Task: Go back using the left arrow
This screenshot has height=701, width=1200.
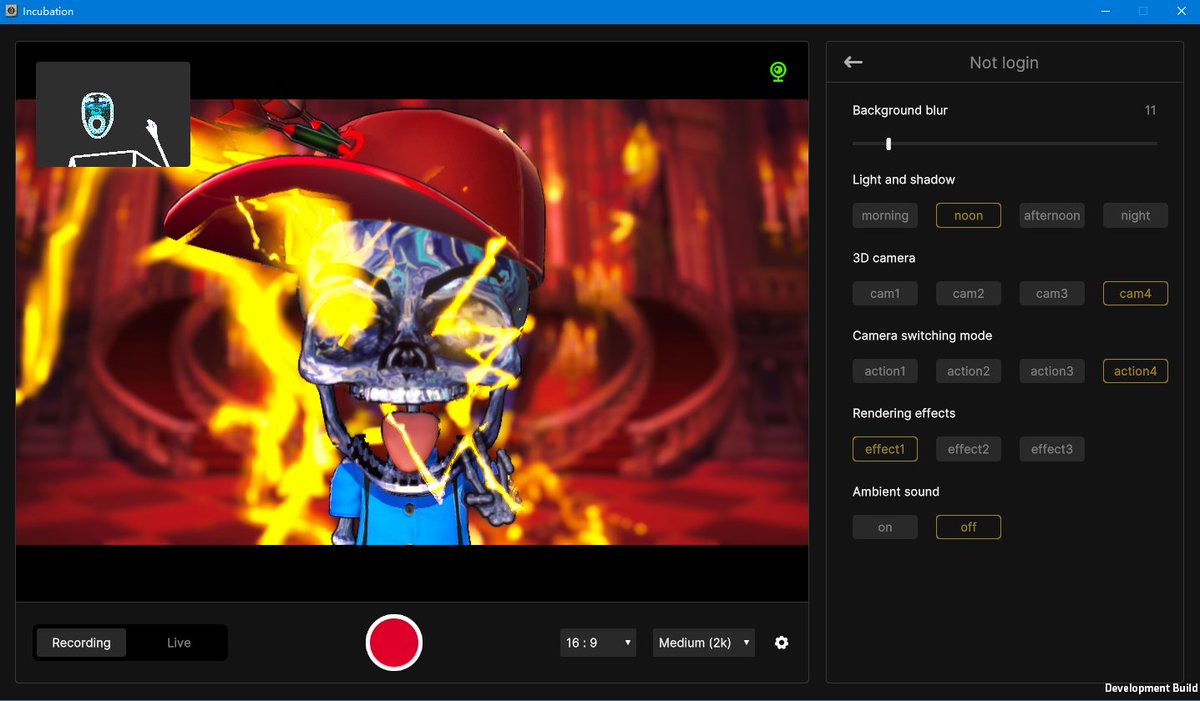Action: (853, 62)
